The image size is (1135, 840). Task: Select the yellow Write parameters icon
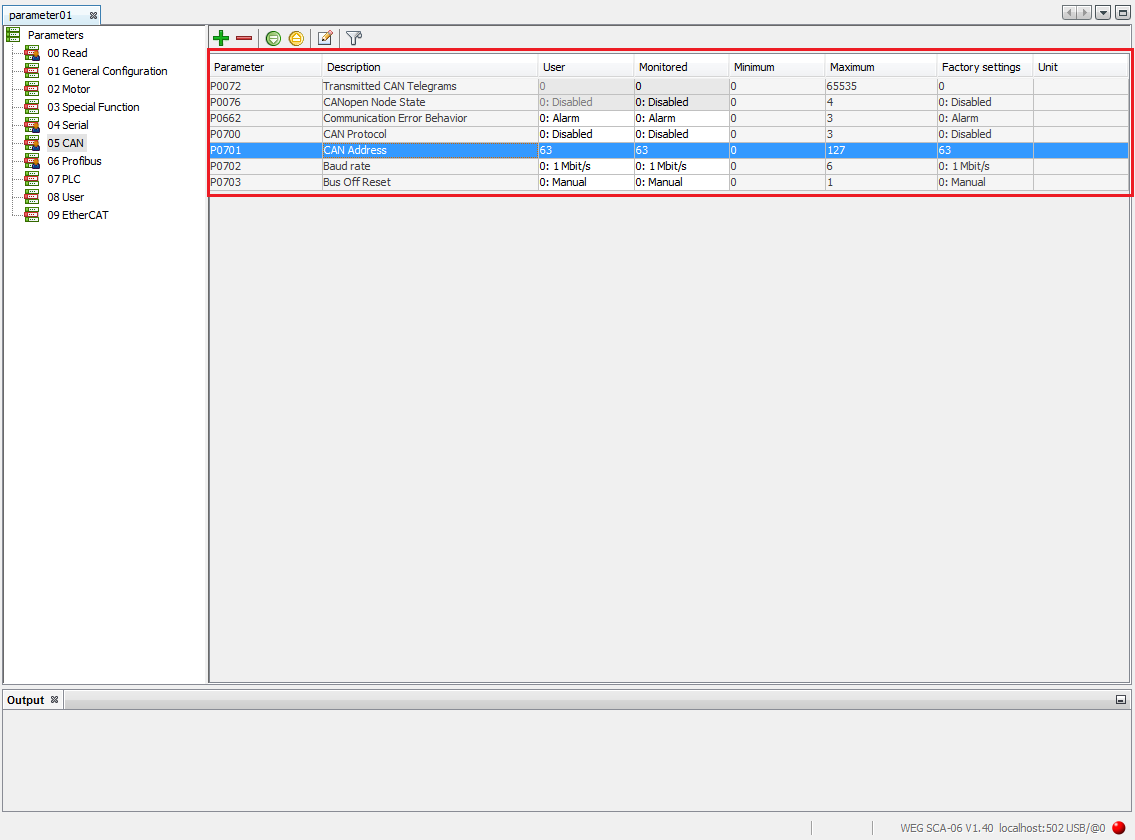296,38
